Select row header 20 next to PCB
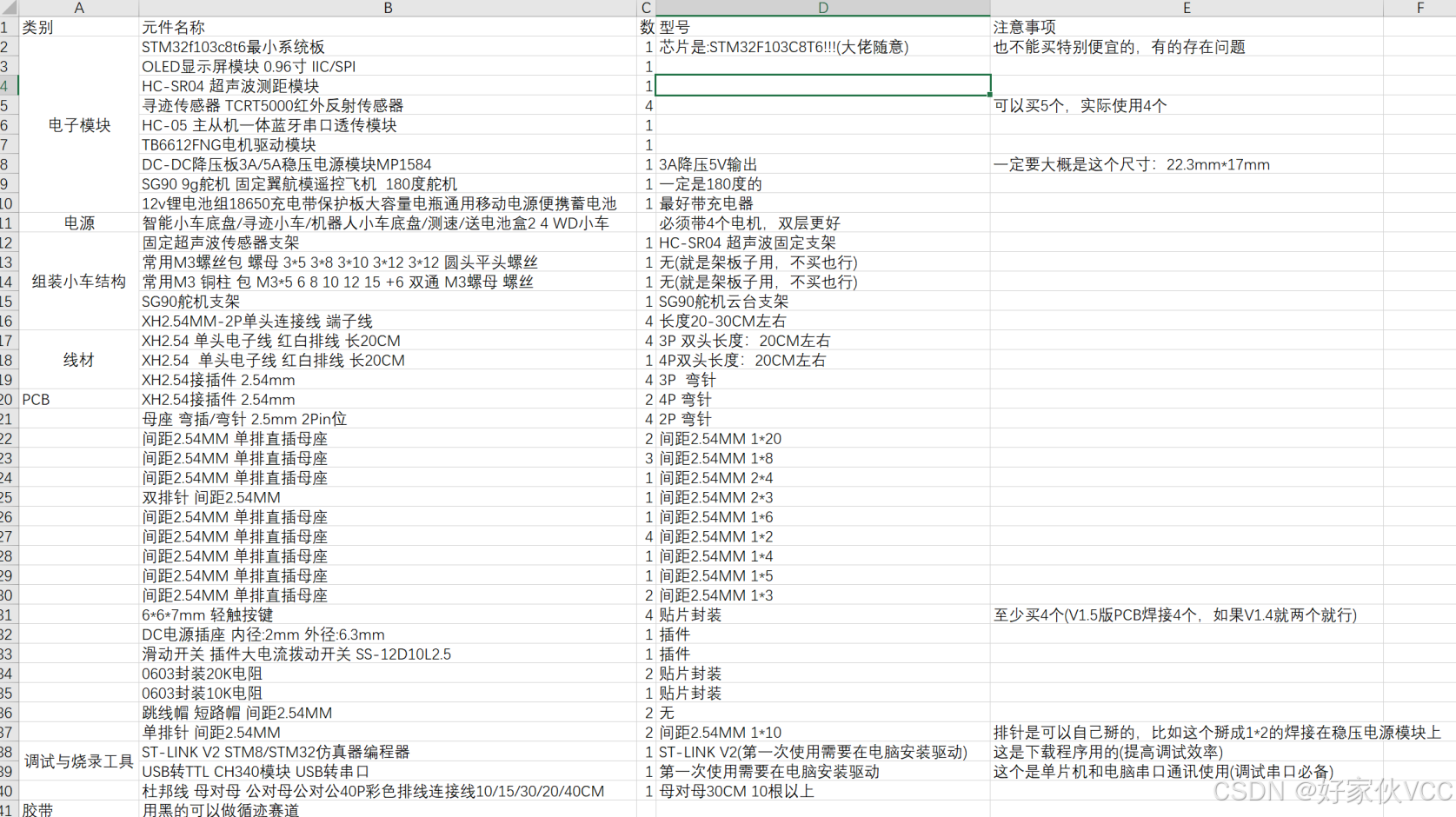1456x817 pixels. [9, 399]
